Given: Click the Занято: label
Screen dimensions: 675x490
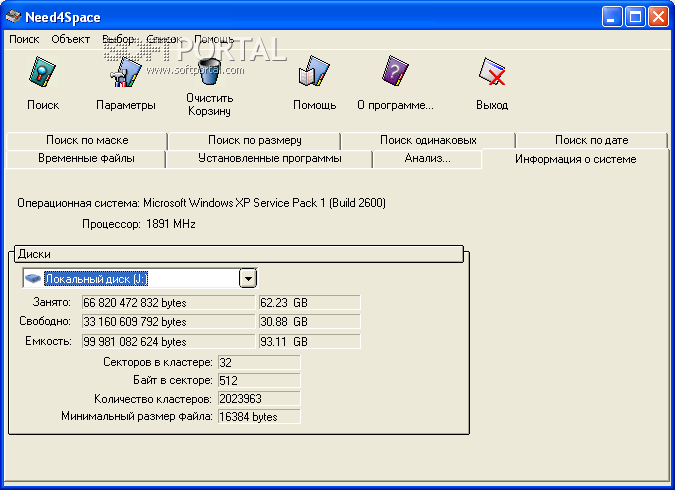Looking at the screenshot, I should click(x=52, y=302).
